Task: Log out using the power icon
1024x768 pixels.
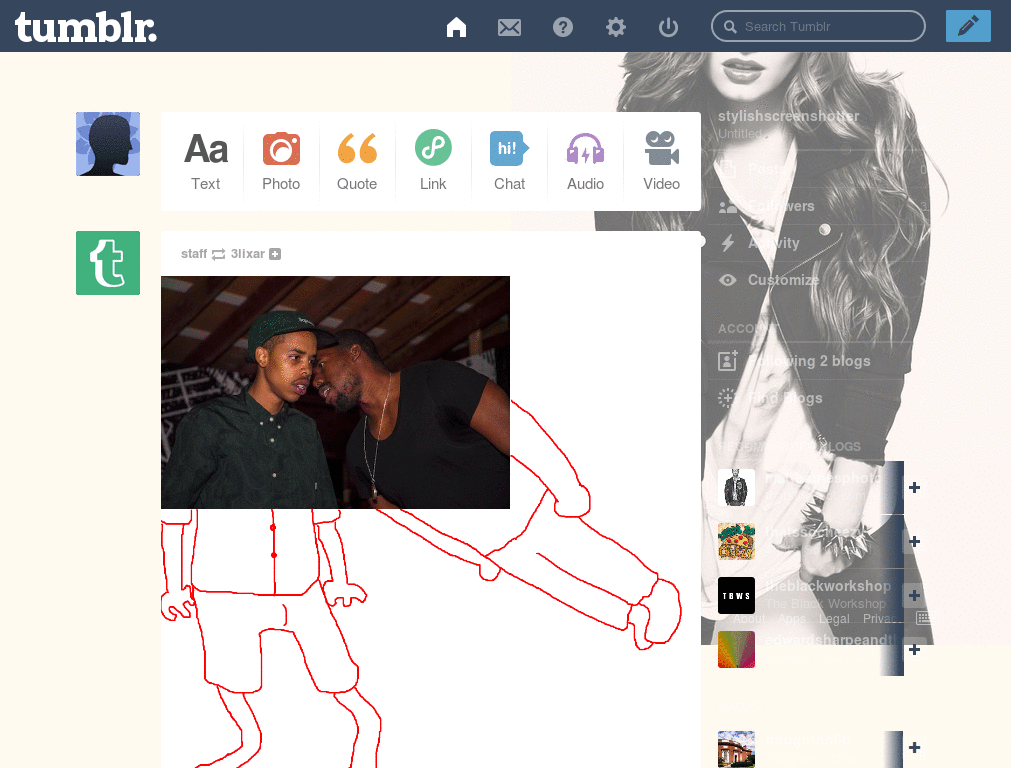Action: coord(668,27)
